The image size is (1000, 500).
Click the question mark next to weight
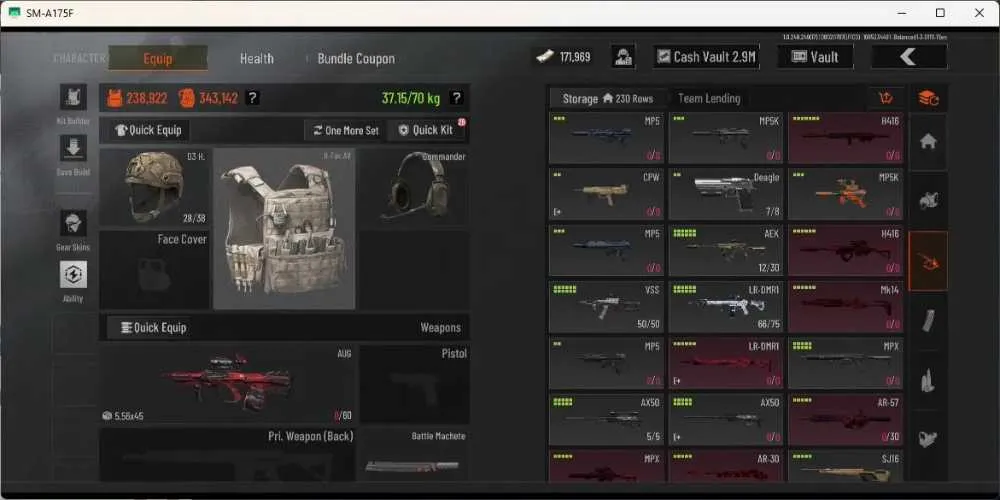coord(456,98)
